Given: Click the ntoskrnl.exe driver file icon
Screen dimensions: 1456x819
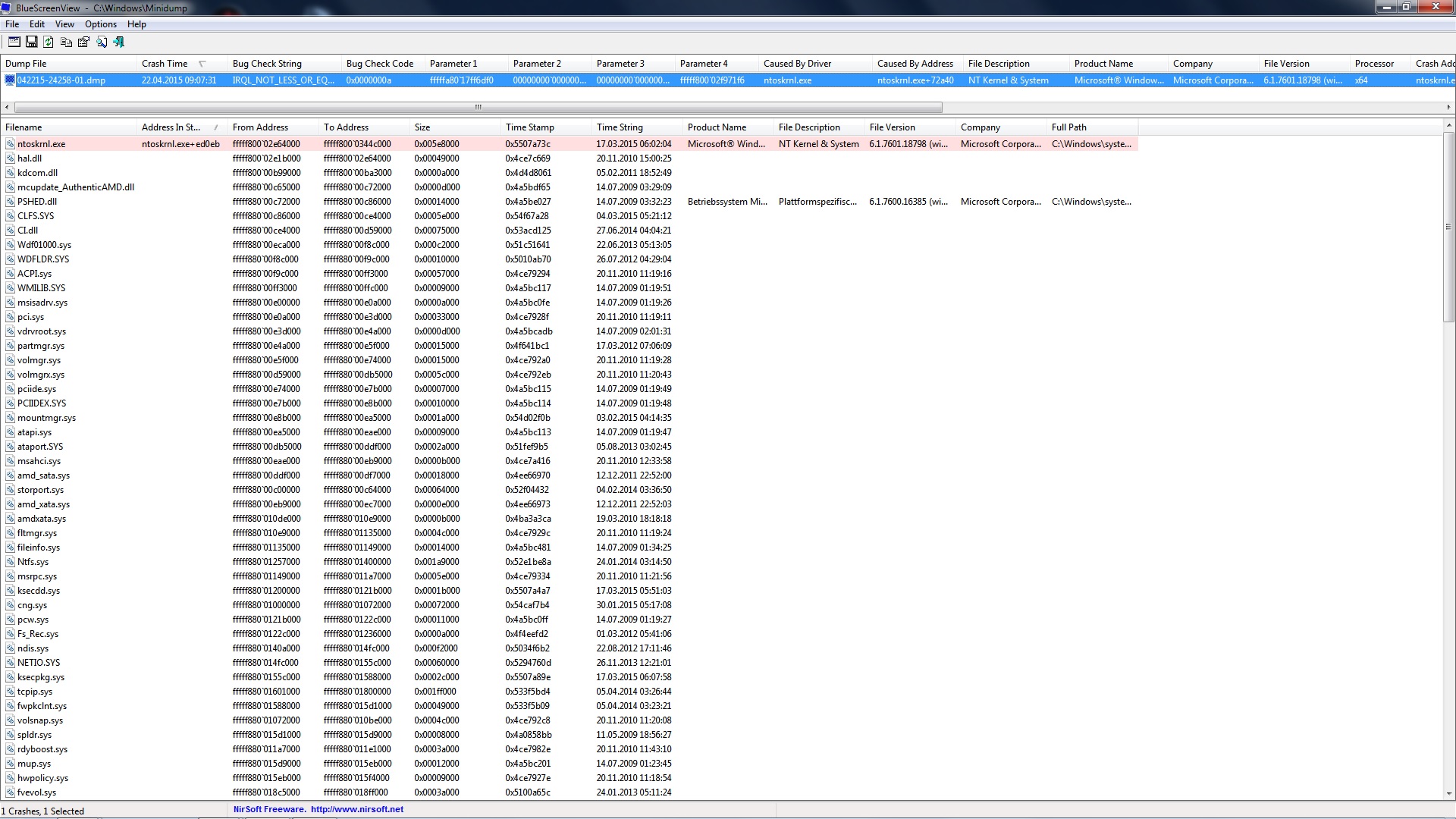Looking at the screenshot, I should coord(10,143).
